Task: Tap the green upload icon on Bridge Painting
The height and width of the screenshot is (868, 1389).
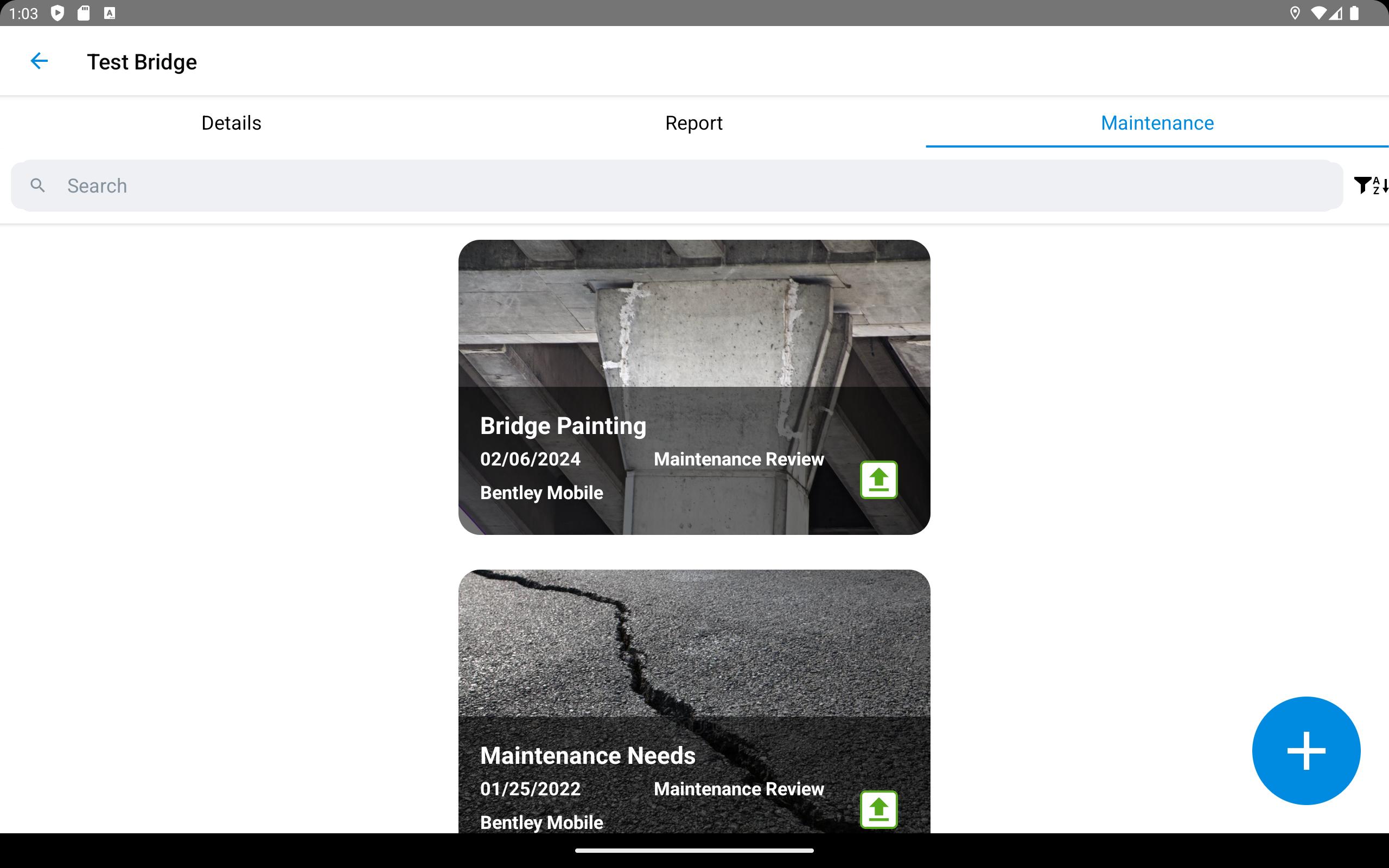Action: (878, 480)
